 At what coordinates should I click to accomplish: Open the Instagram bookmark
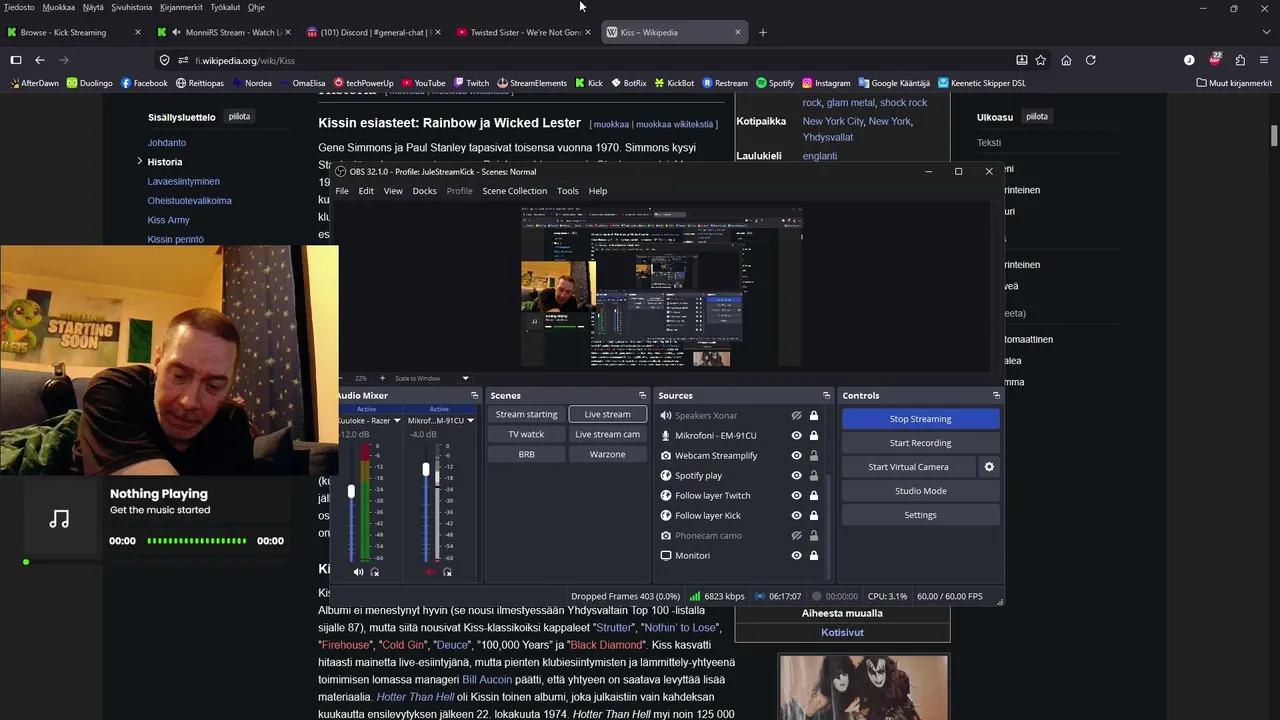(826, 83)
